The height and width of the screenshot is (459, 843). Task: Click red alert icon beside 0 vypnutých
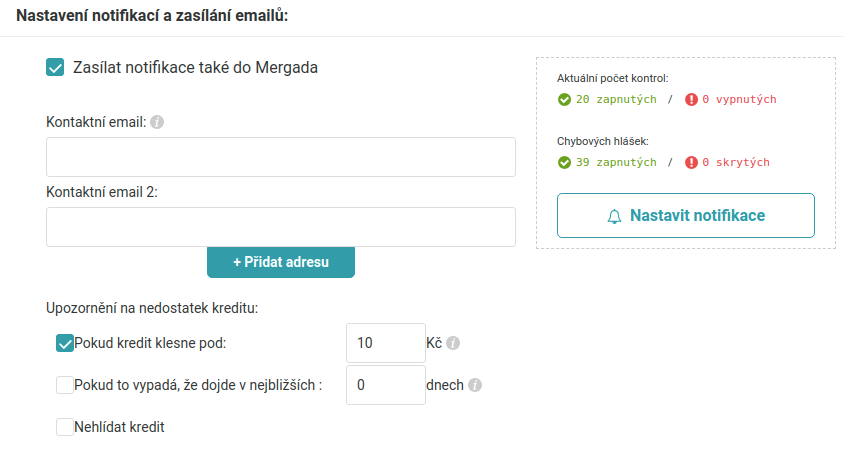coord(691,99)
